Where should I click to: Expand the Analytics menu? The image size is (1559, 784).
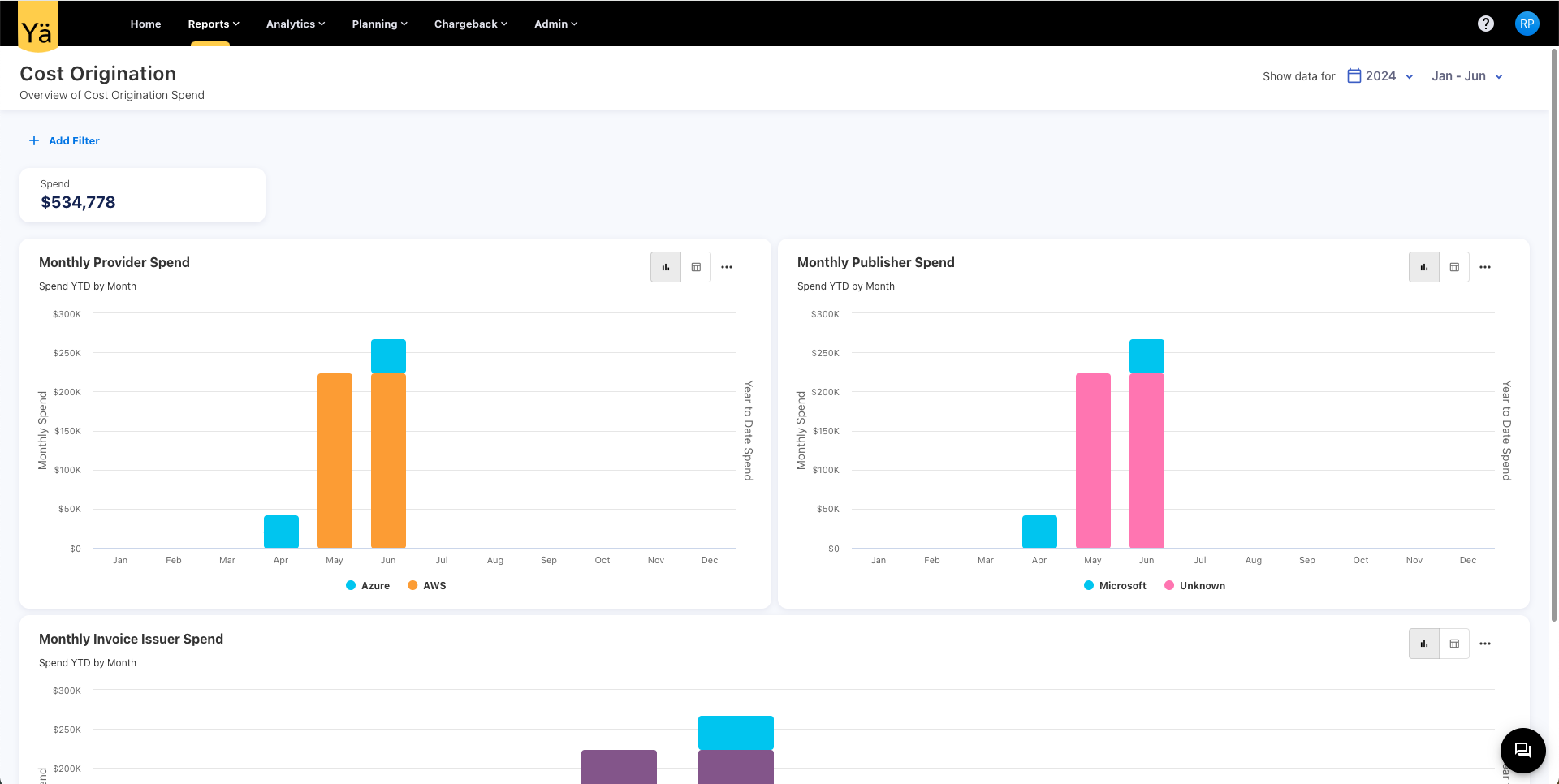(295, 24)
